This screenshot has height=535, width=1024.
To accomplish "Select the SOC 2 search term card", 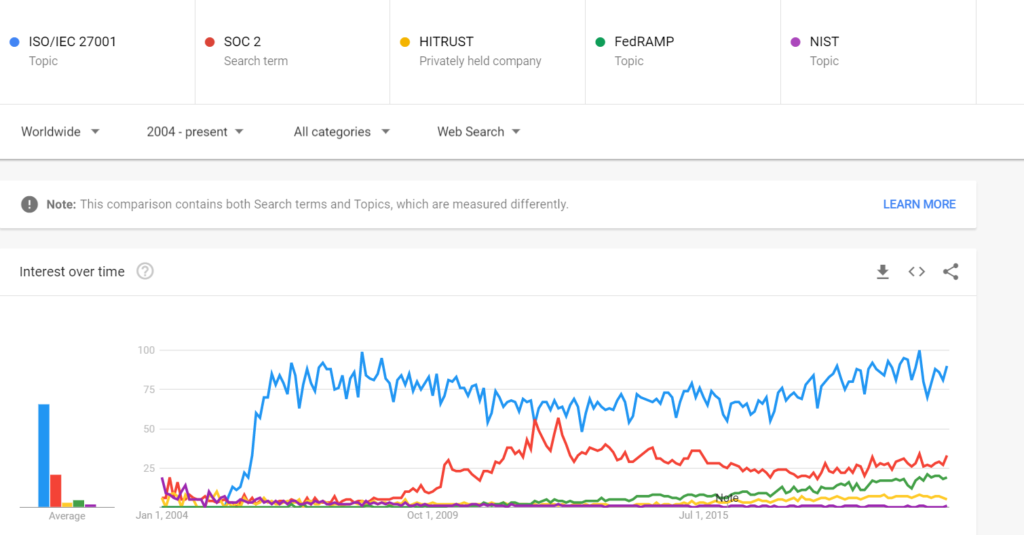I will (293, 52).
